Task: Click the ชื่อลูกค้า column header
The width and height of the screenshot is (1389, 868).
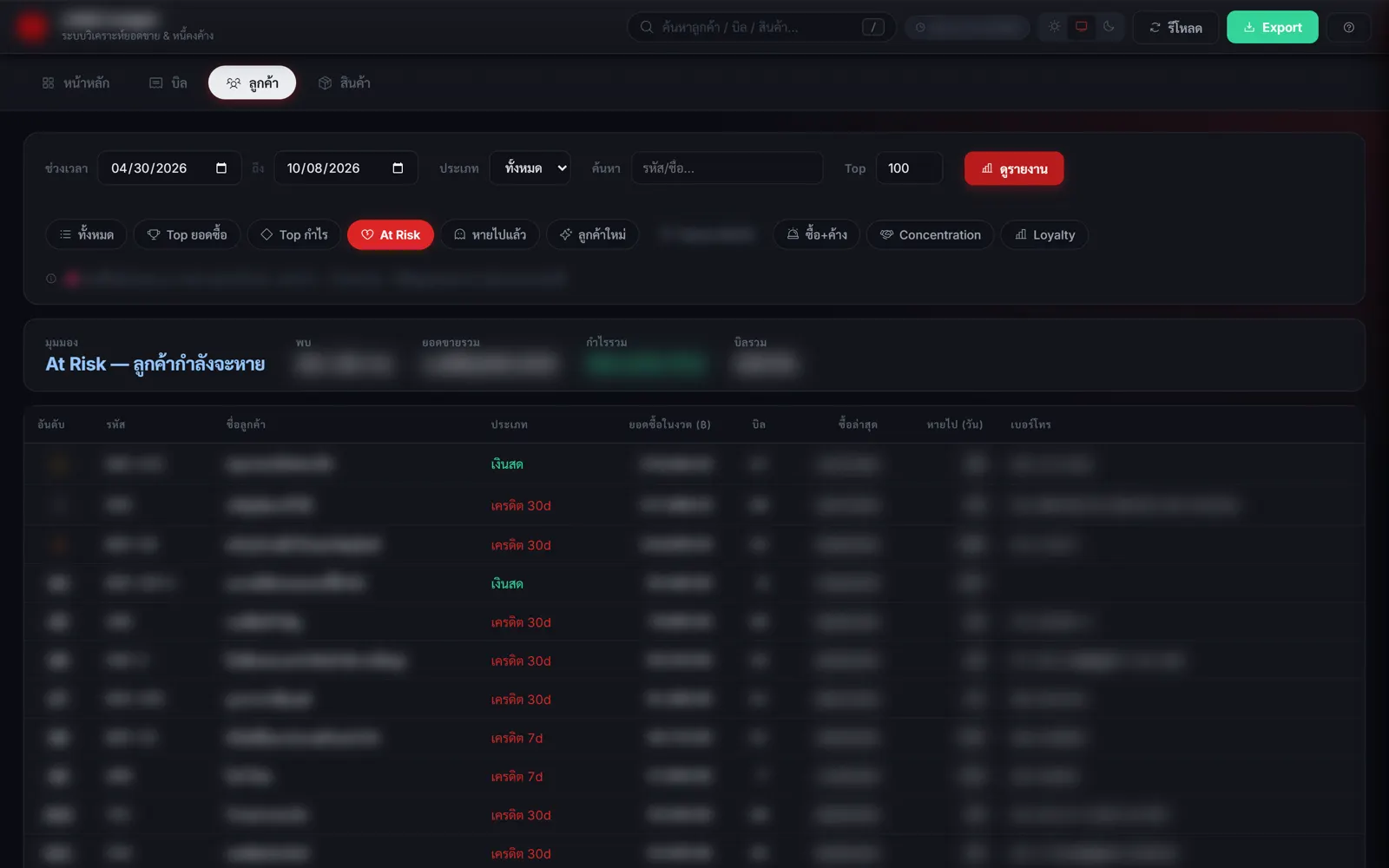Action: 246,424
